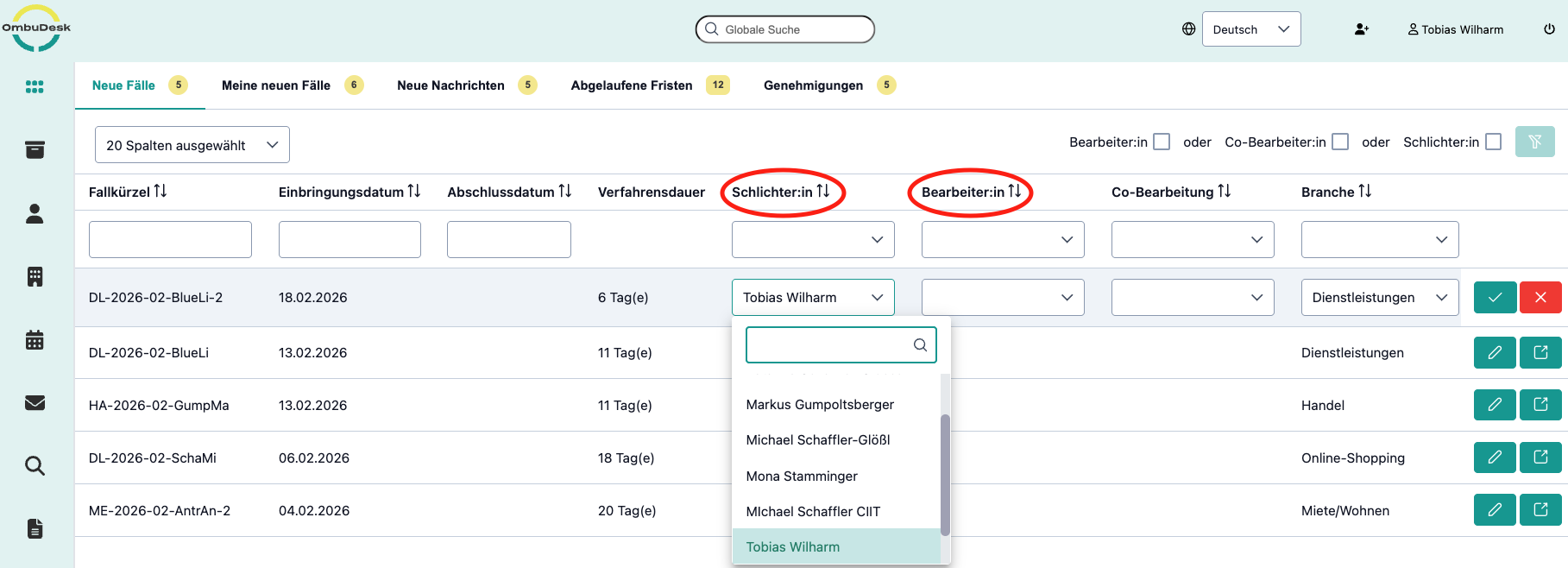Image resolution: width=1568 pixels, height=568 pixels.
Task: Select Mona Stamminger from the list
Action: click(802, 476)
